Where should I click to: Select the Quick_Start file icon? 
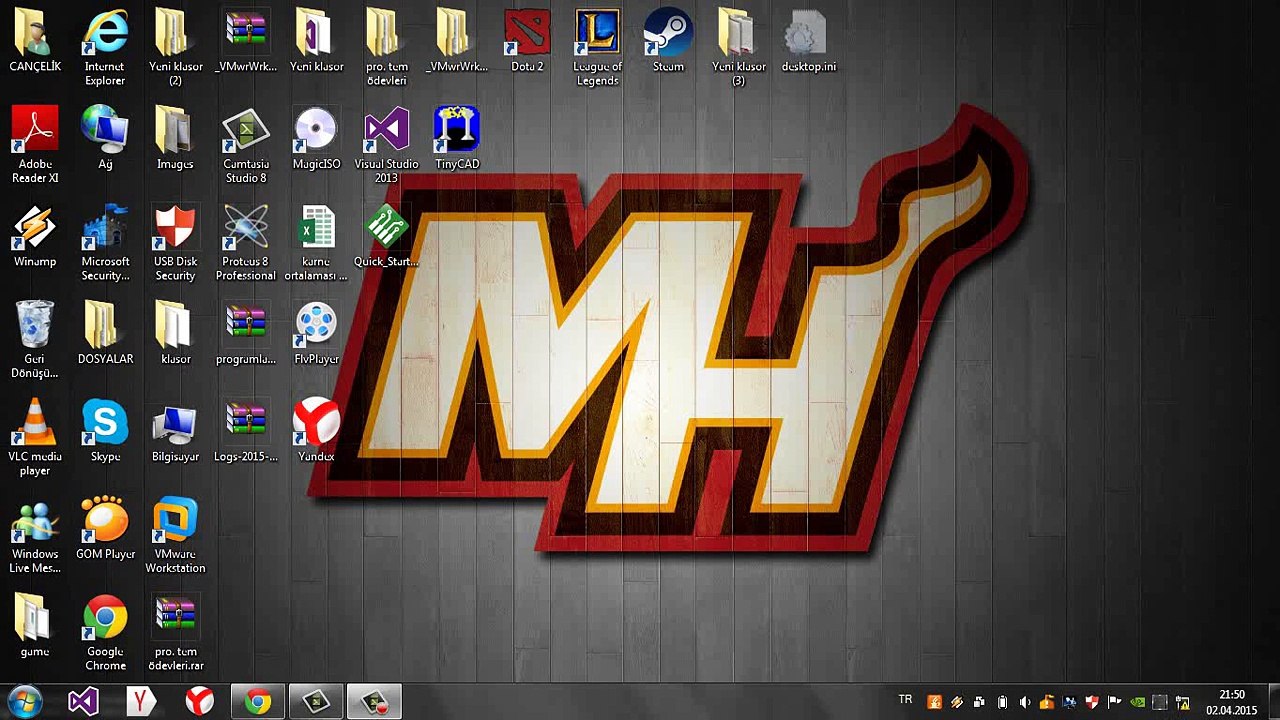point(386,236)
